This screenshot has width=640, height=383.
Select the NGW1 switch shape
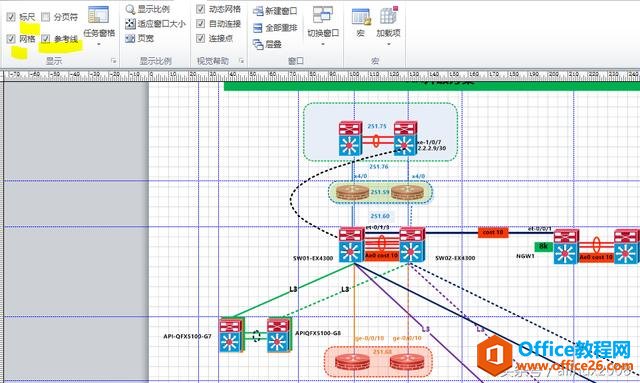pos(566,247)
